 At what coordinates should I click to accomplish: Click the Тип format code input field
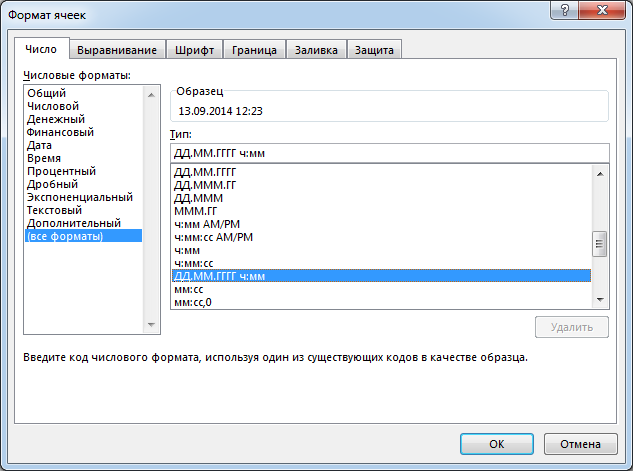(390, 153)
